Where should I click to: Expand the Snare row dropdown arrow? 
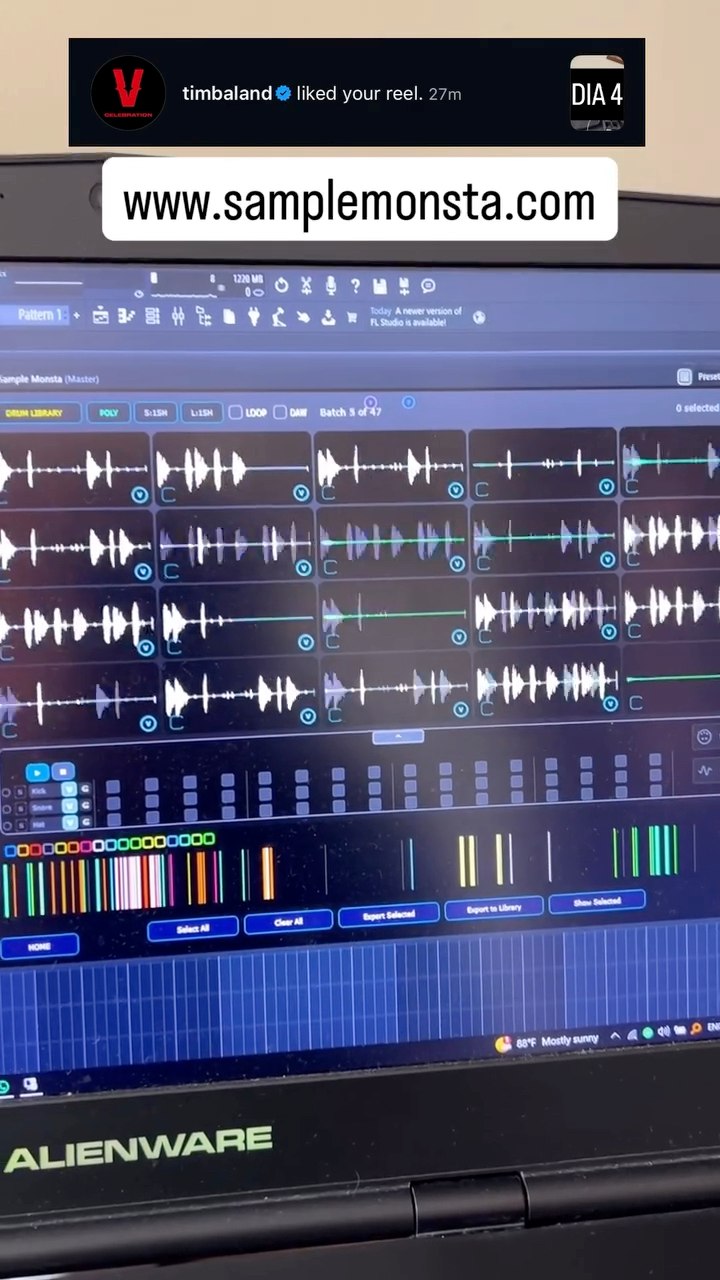(x=69, y=807)
